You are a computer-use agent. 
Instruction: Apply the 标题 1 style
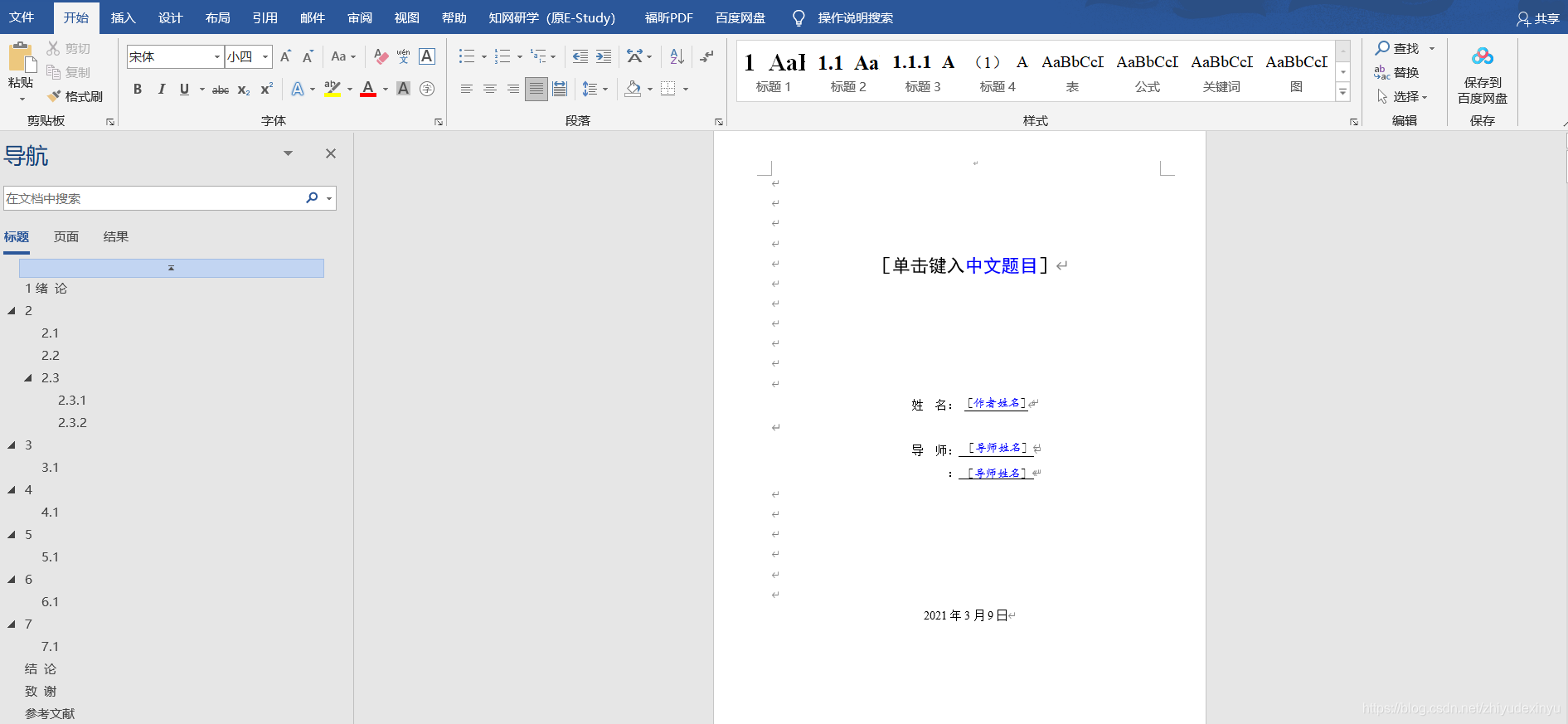(774, 72)
